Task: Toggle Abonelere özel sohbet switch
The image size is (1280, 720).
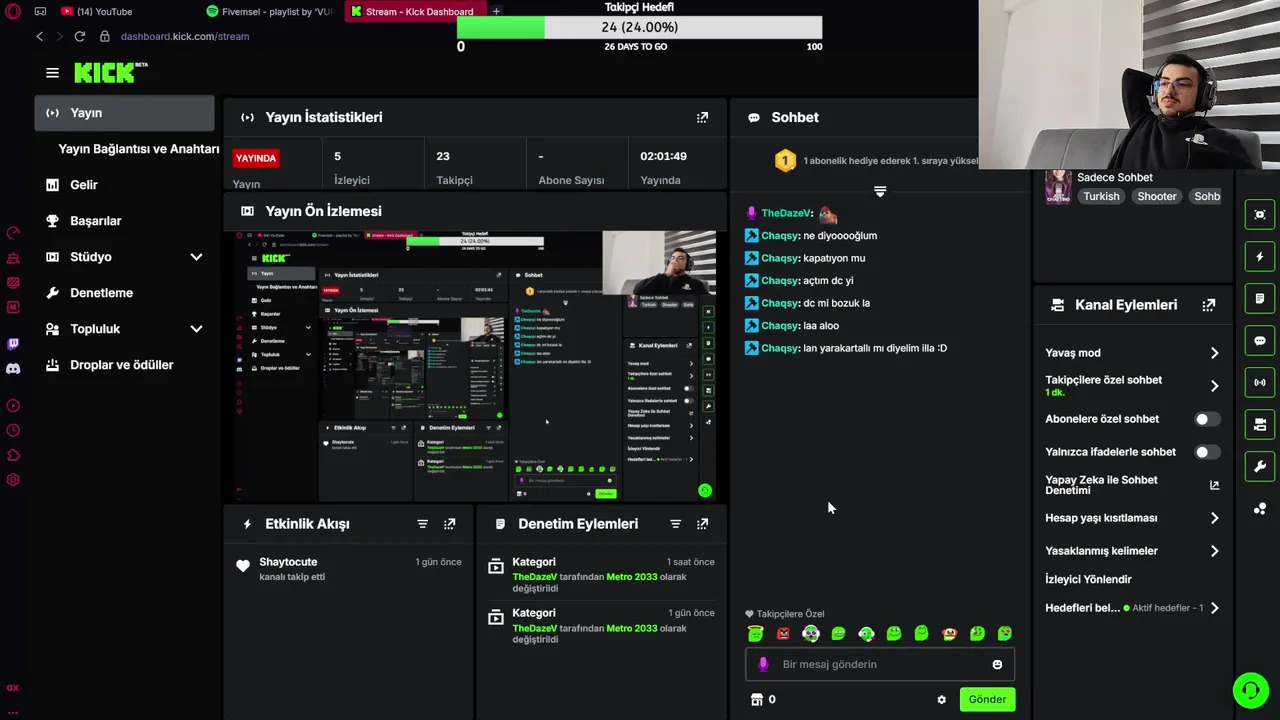Action: (x=1207, y=419)
